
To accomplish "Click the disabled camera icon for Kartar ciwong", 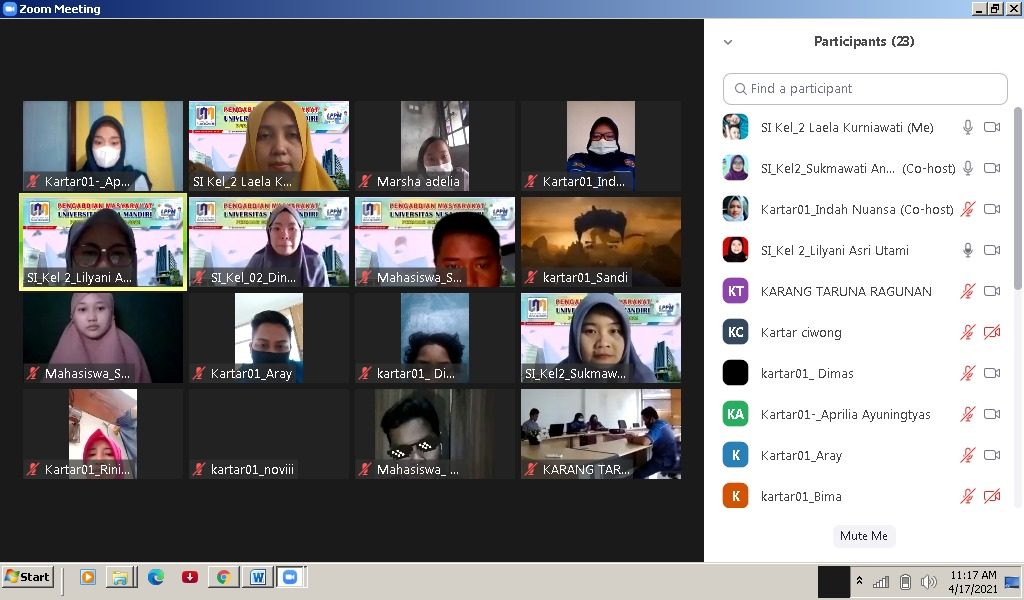I will click(992, 332).
